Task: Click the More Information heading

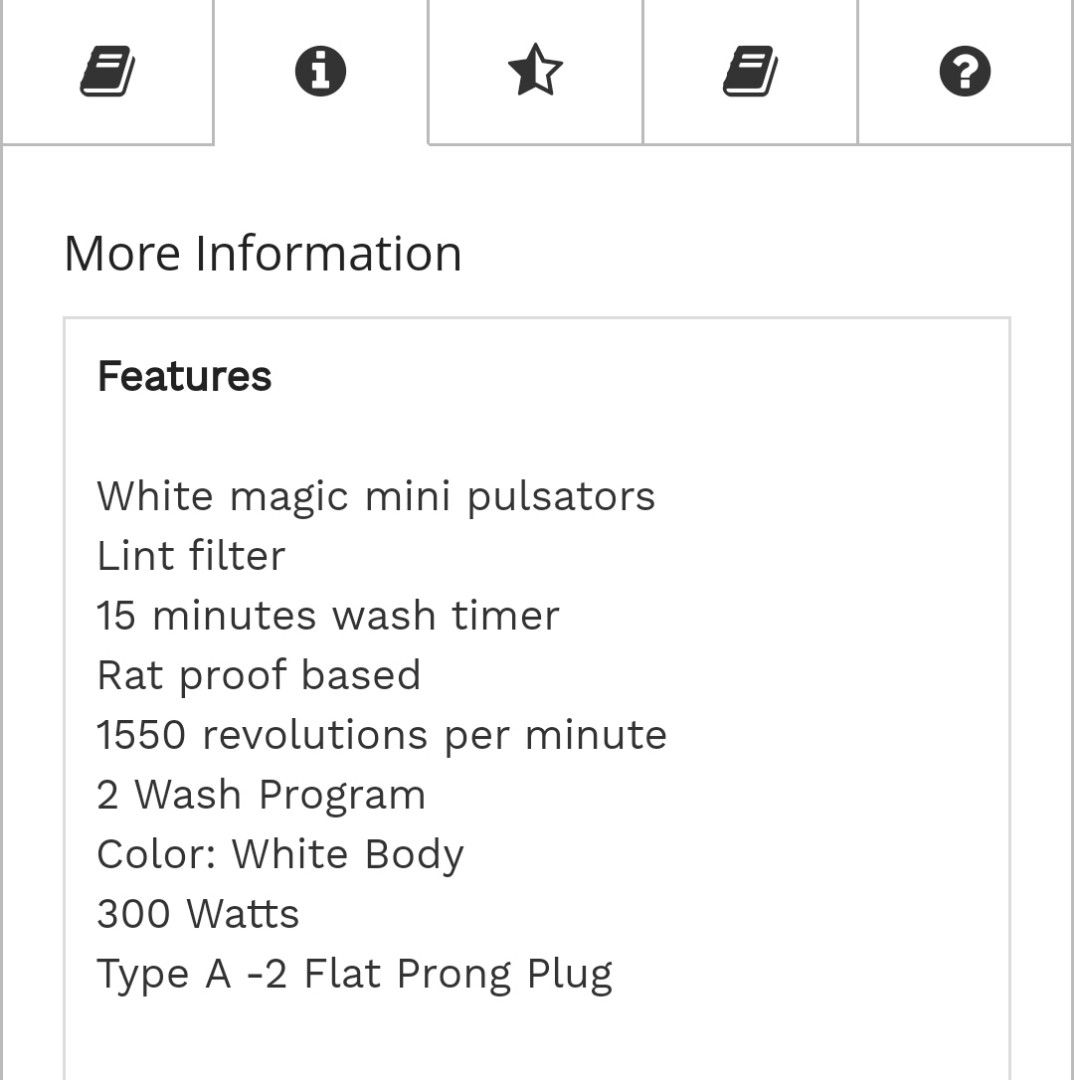Action: [262, 253]
